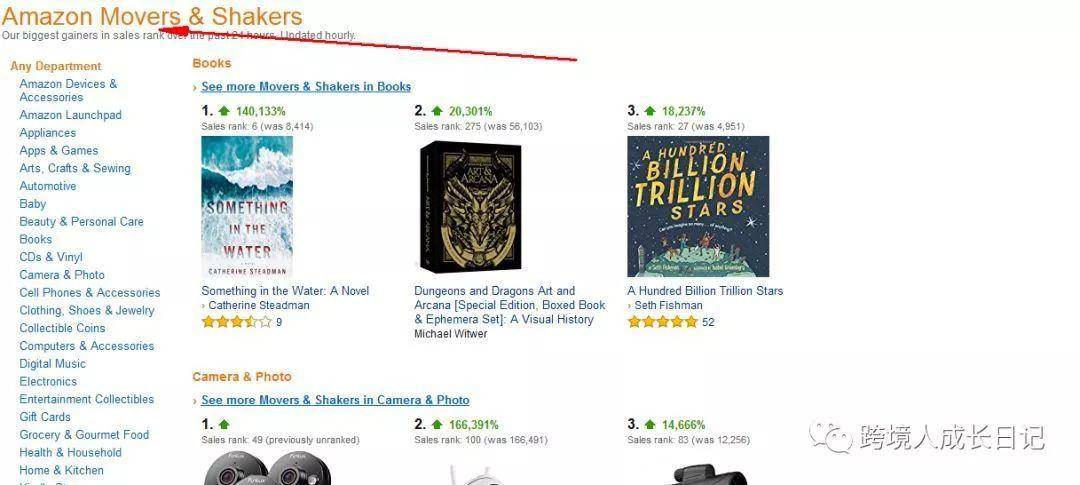Choose Computers & Accessories department

[87, 346]
